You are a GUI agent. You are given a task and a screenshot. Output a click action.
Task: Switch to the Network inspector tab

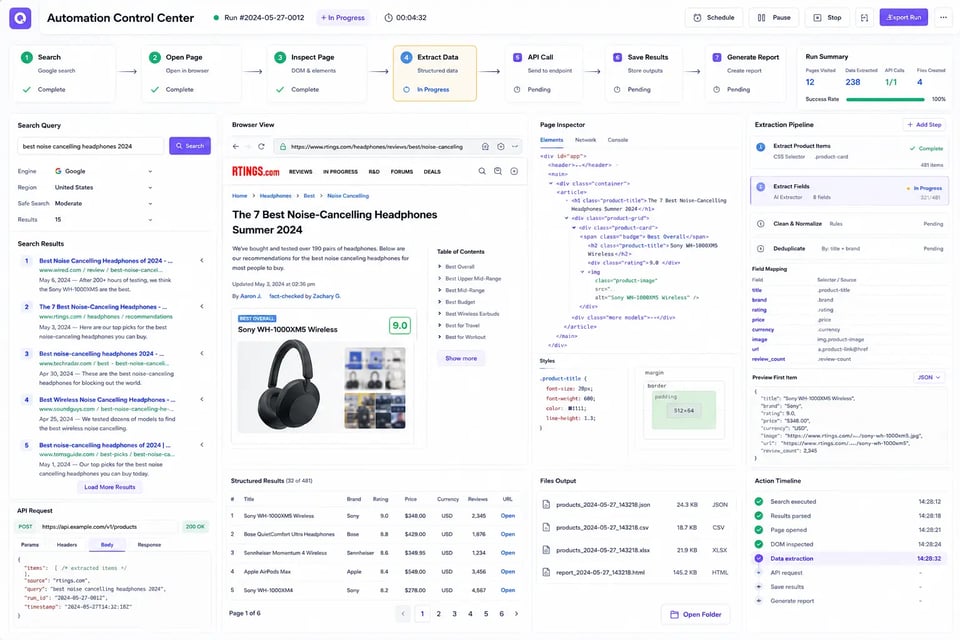point(585,140)
